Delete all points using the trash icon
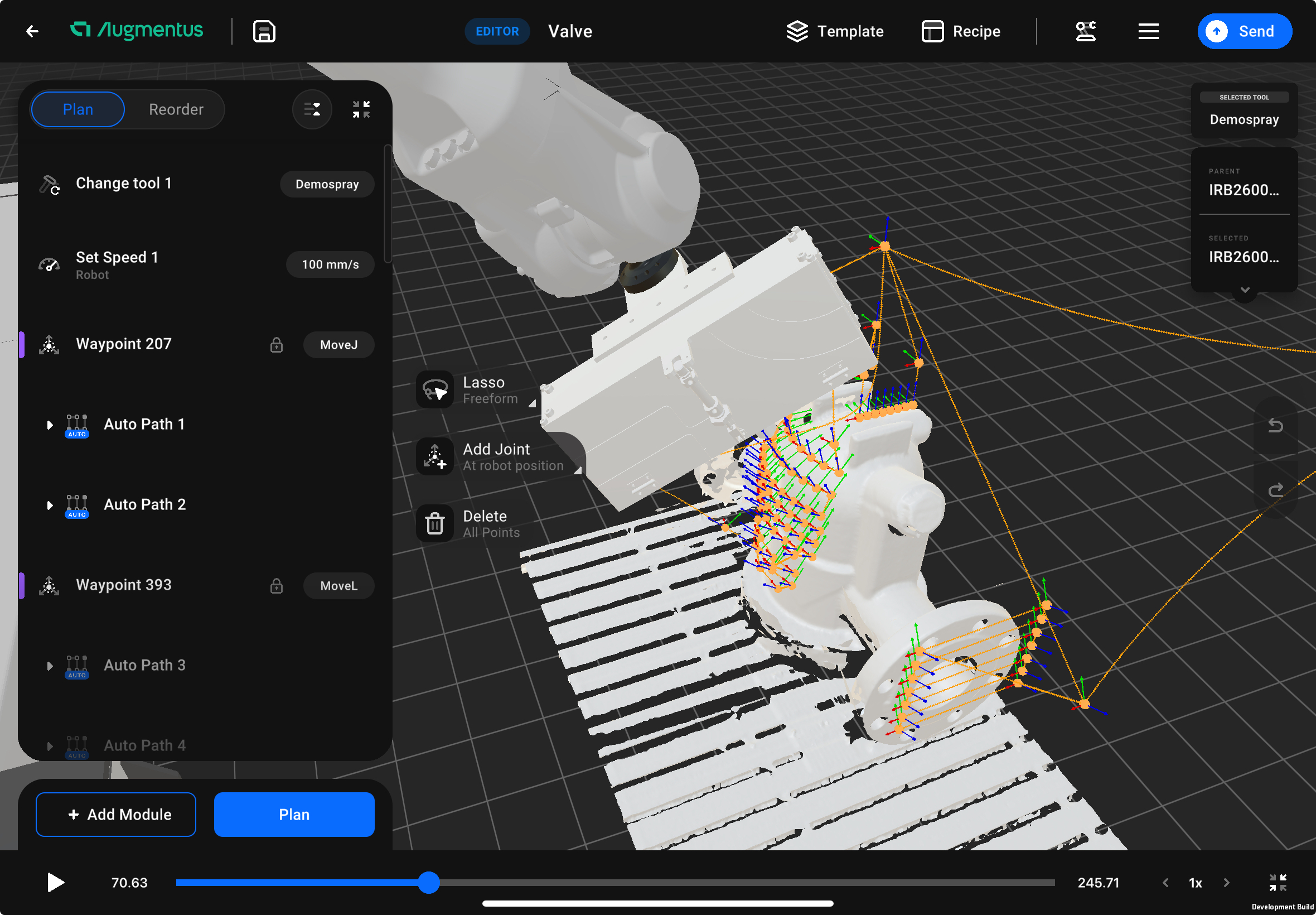1316x915 pixels. [435, 523]
